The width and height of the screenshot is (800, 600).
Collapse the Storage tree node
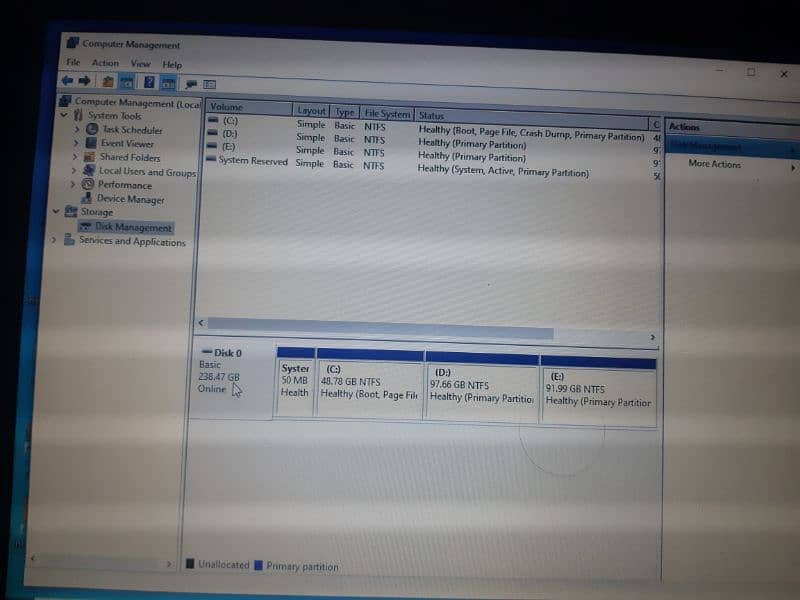(56, 212)
